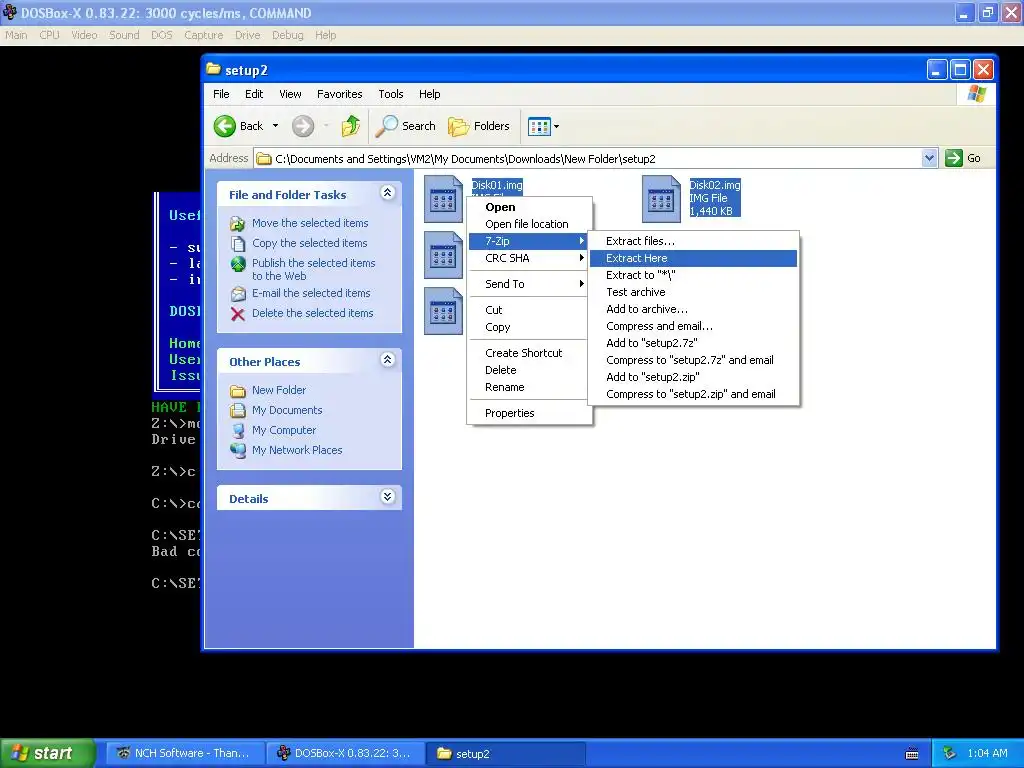Choose Extract Here in 7-Zip submenu

[693, 258]
